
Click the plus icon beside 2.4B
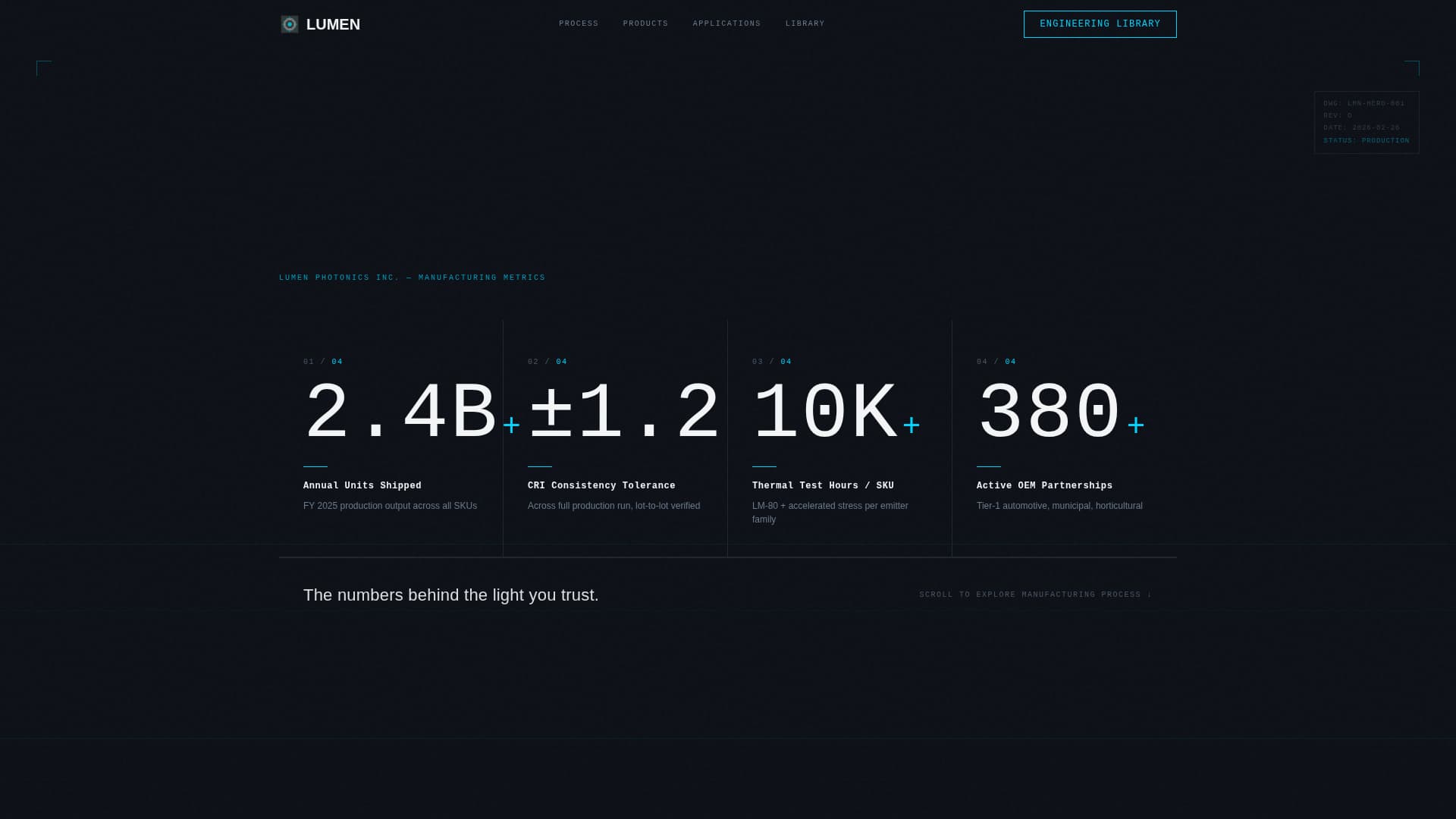tap(512, 425)
